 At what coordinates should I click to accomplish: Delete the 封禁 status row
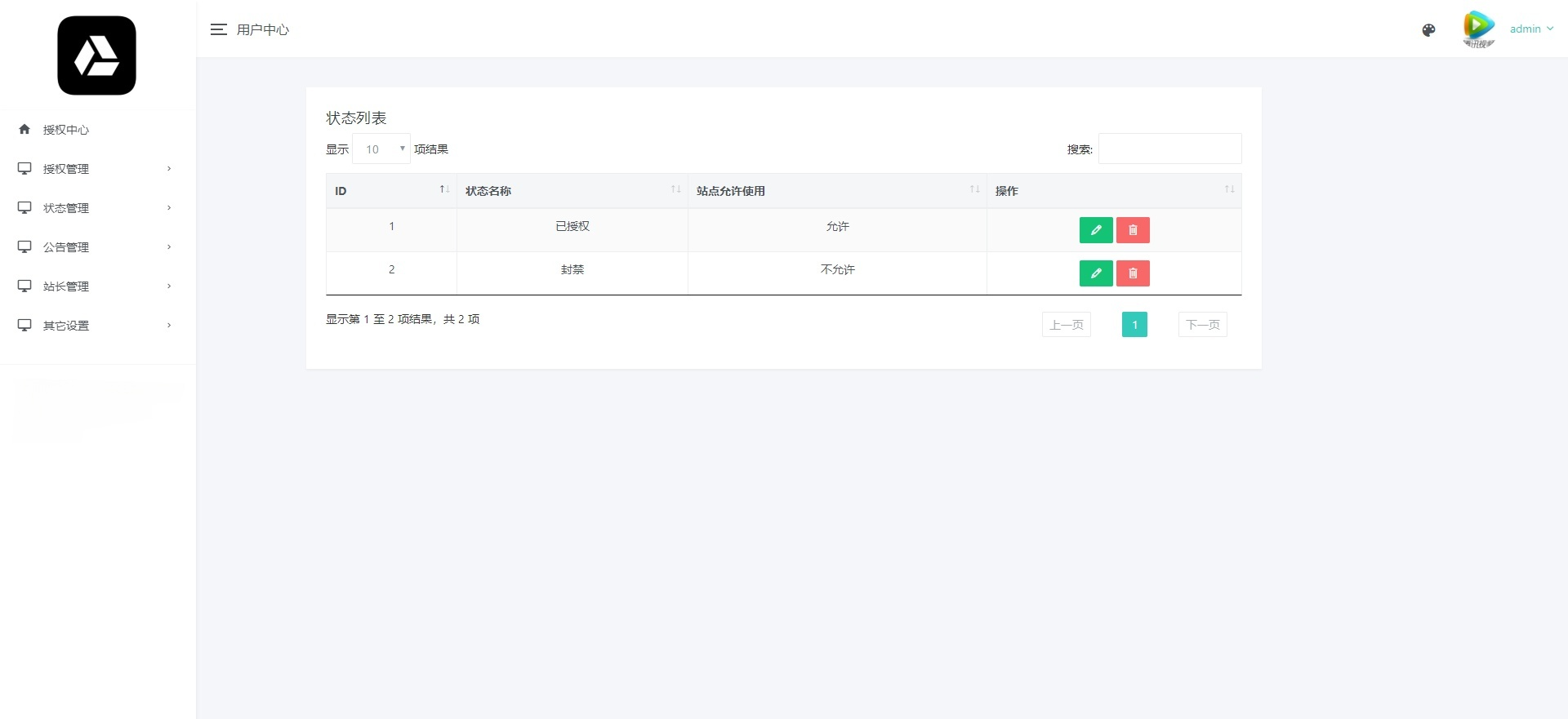tap(1133, 273)
